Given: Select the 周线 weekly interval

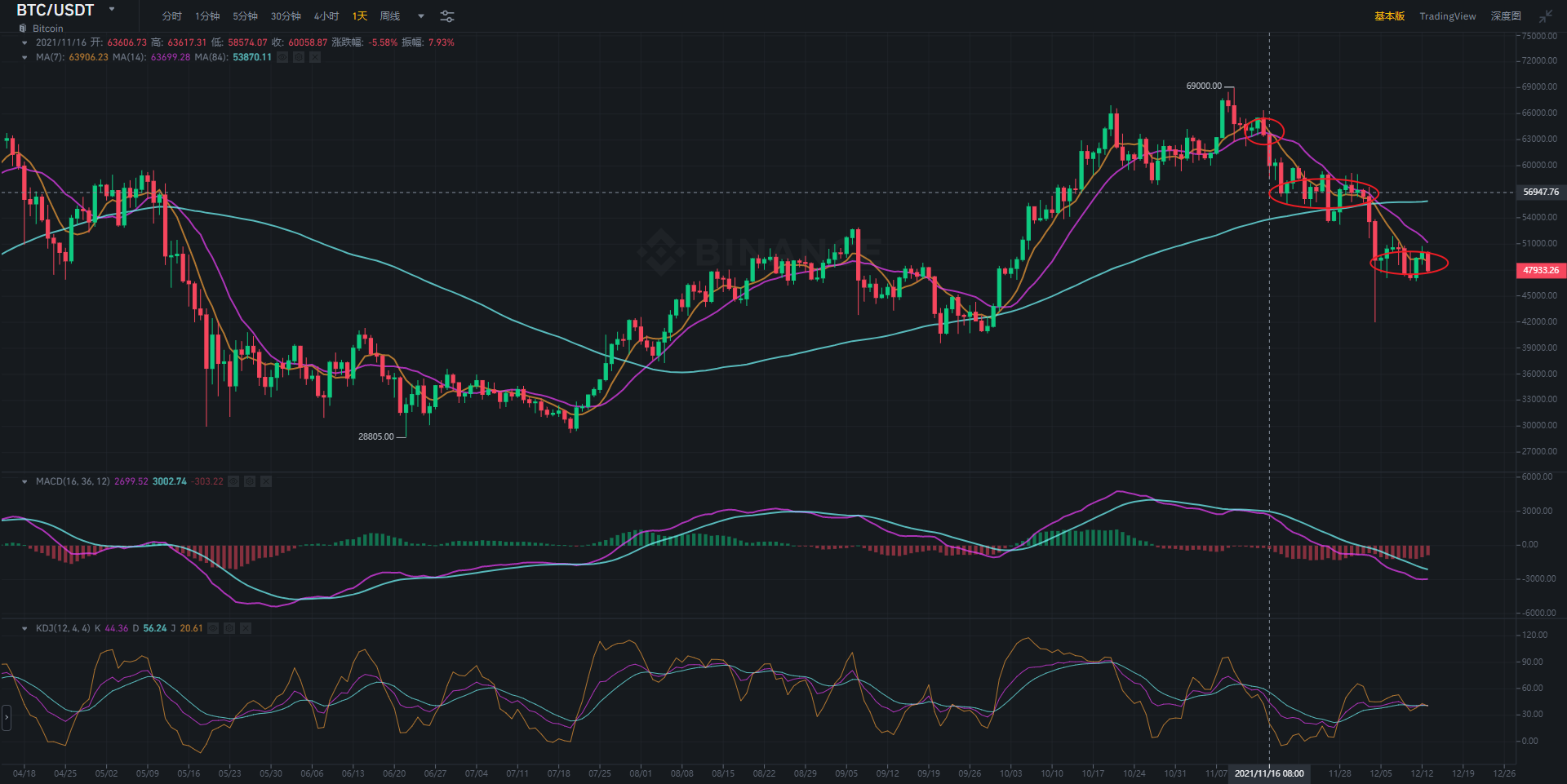Looking at the screenshot, I should pos(390,16).
